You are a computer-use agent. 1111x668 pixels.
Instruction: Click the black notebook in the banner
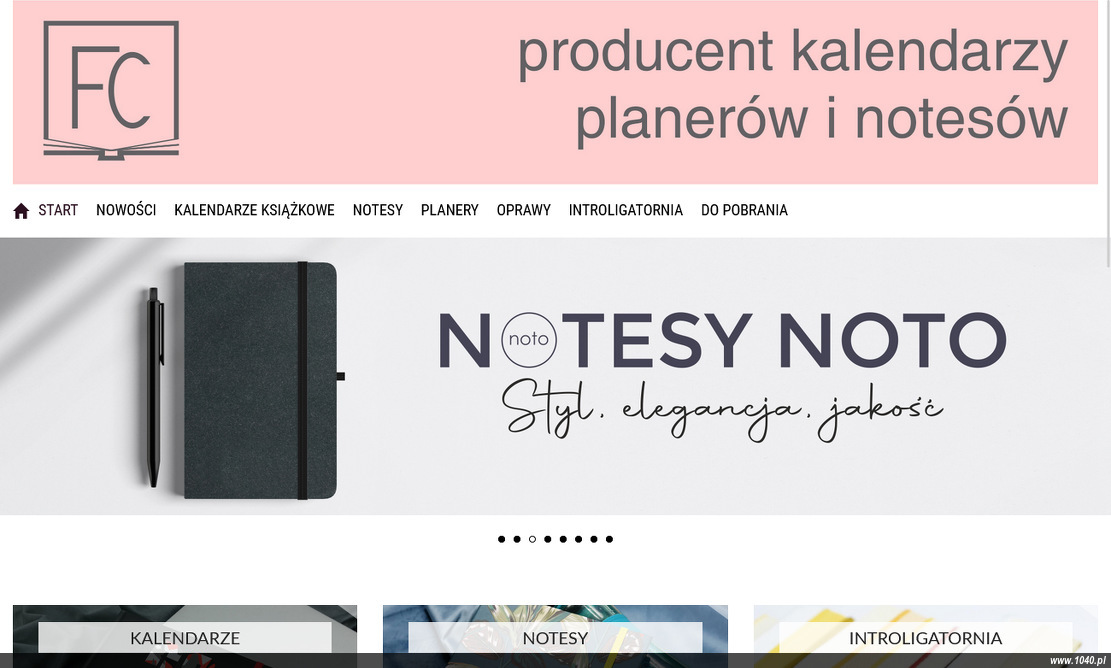261,380
